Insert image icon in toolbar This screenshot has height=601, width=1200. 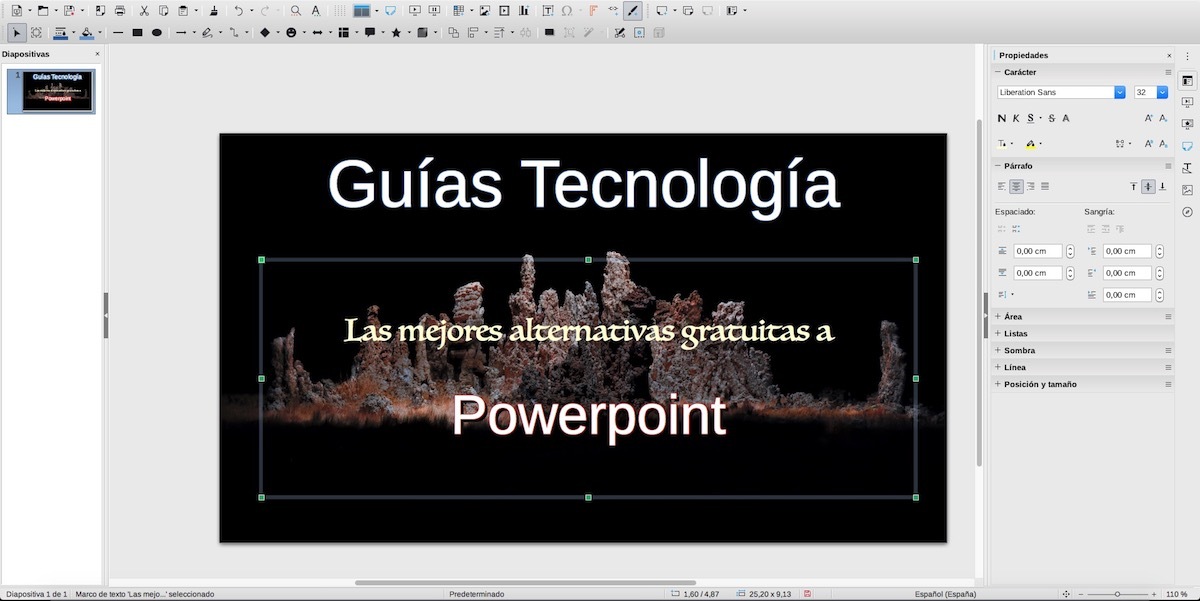click(485, 11)
